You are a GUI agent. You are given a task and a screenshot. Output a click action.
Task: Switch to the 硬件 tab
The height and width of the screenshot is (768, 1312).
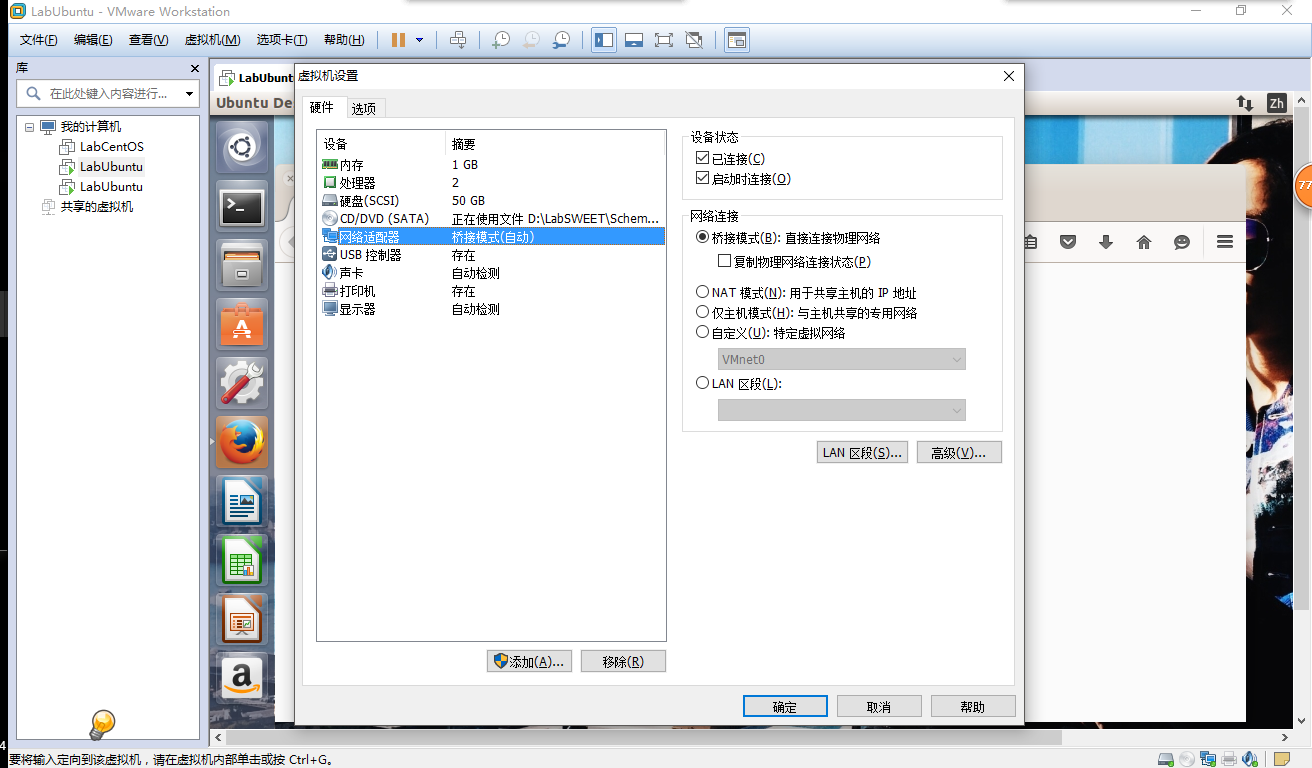coord(322,107)
